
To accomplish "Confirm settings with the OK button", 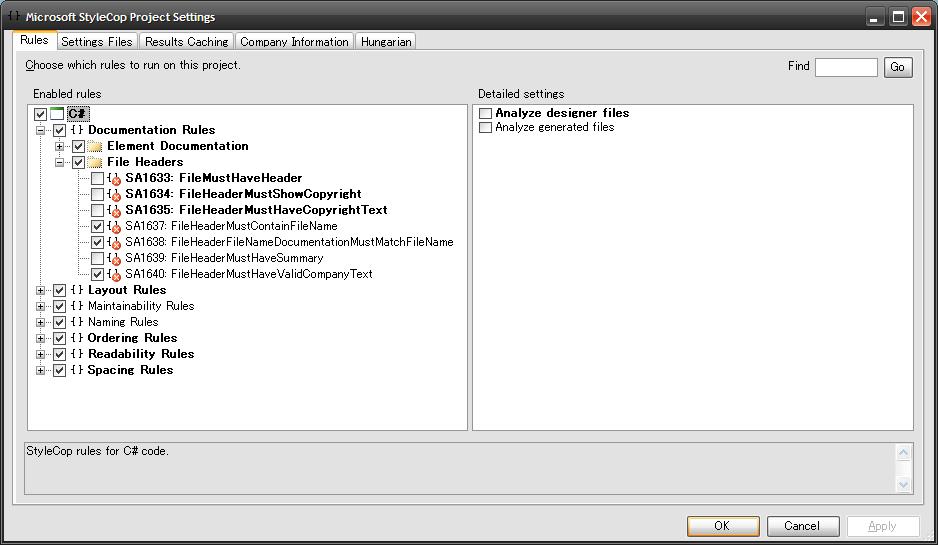I will [x=723, y=526].
